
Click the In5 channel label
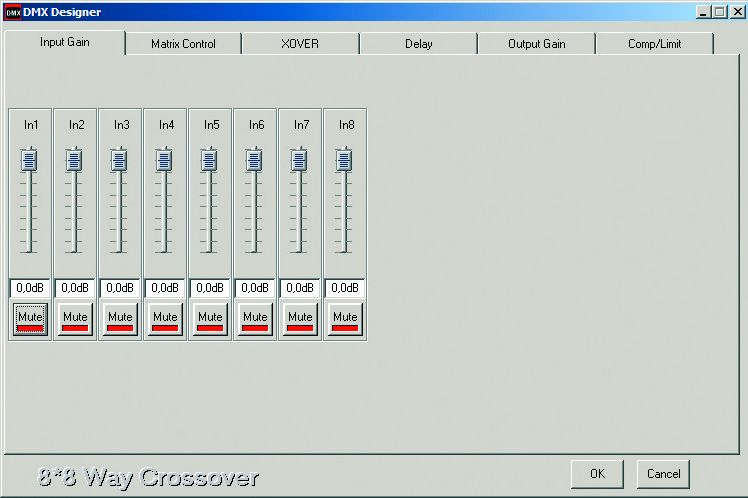pyautogui.click(x=211, y=125)
